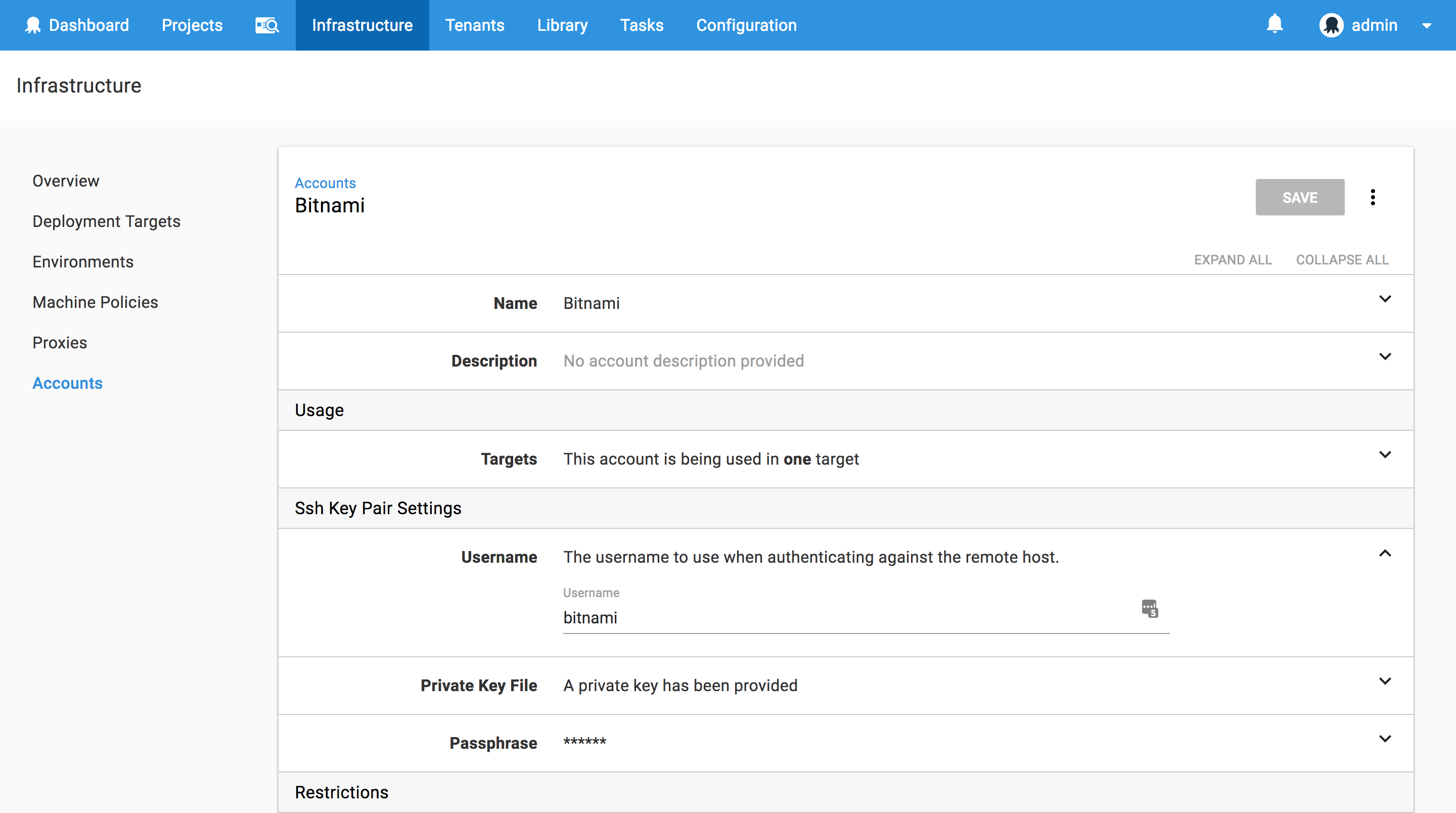Go to the Tenants tab
This screenshot has width=1456, height=813.
tap(474, 25)
